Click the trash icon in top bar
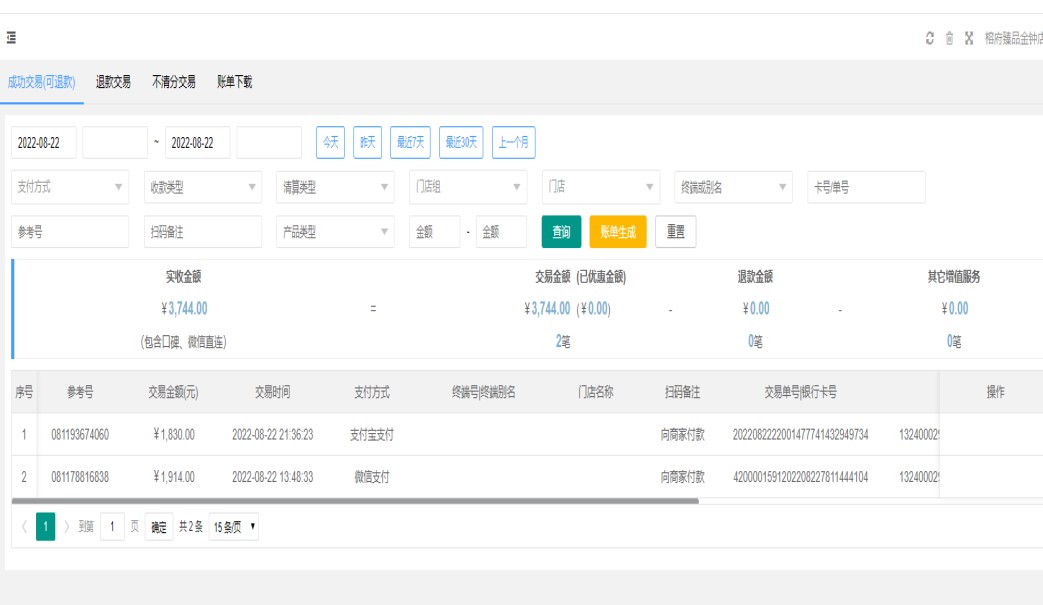The image size is (1043, 605). (949, 38)
